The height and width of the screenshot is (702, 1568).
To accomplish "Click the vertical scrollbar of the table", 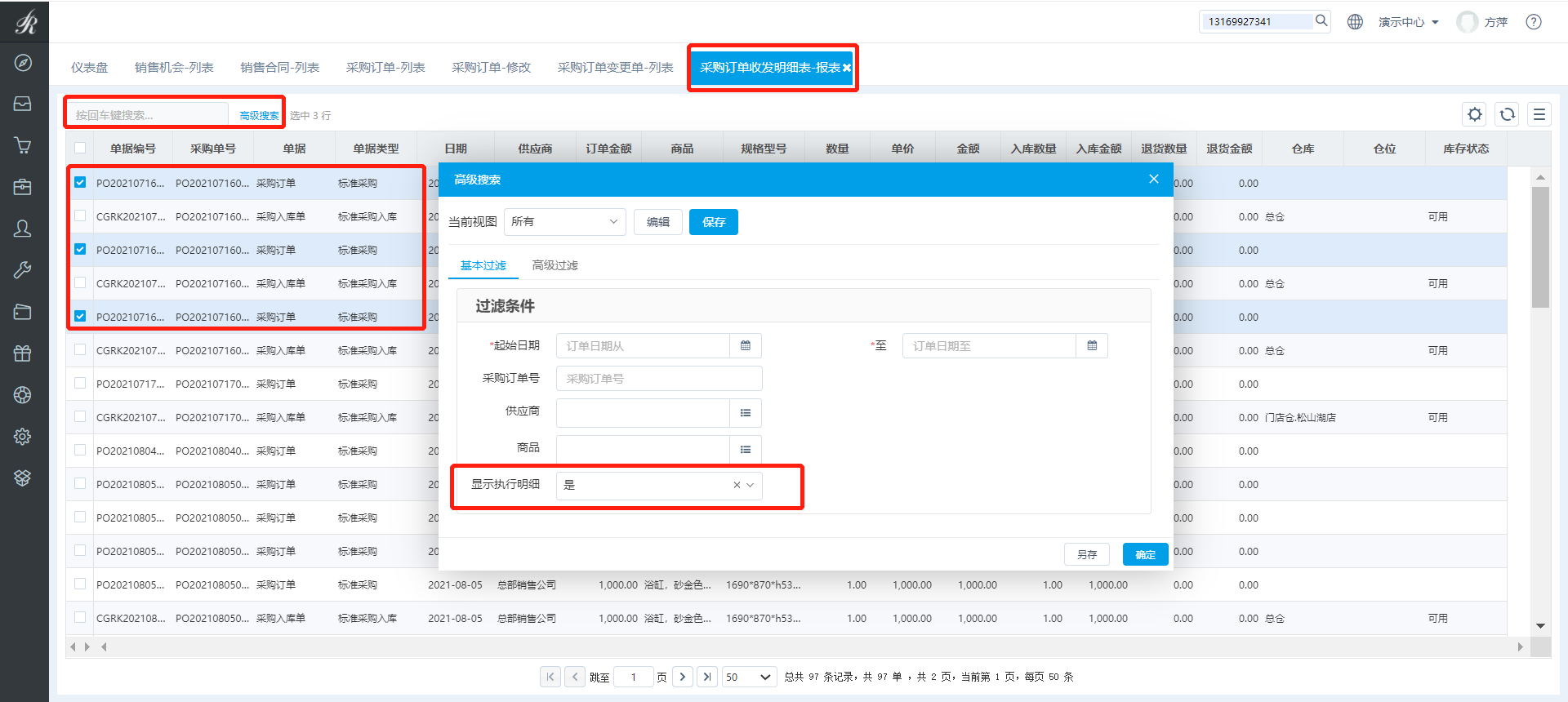I will 1540,247.
